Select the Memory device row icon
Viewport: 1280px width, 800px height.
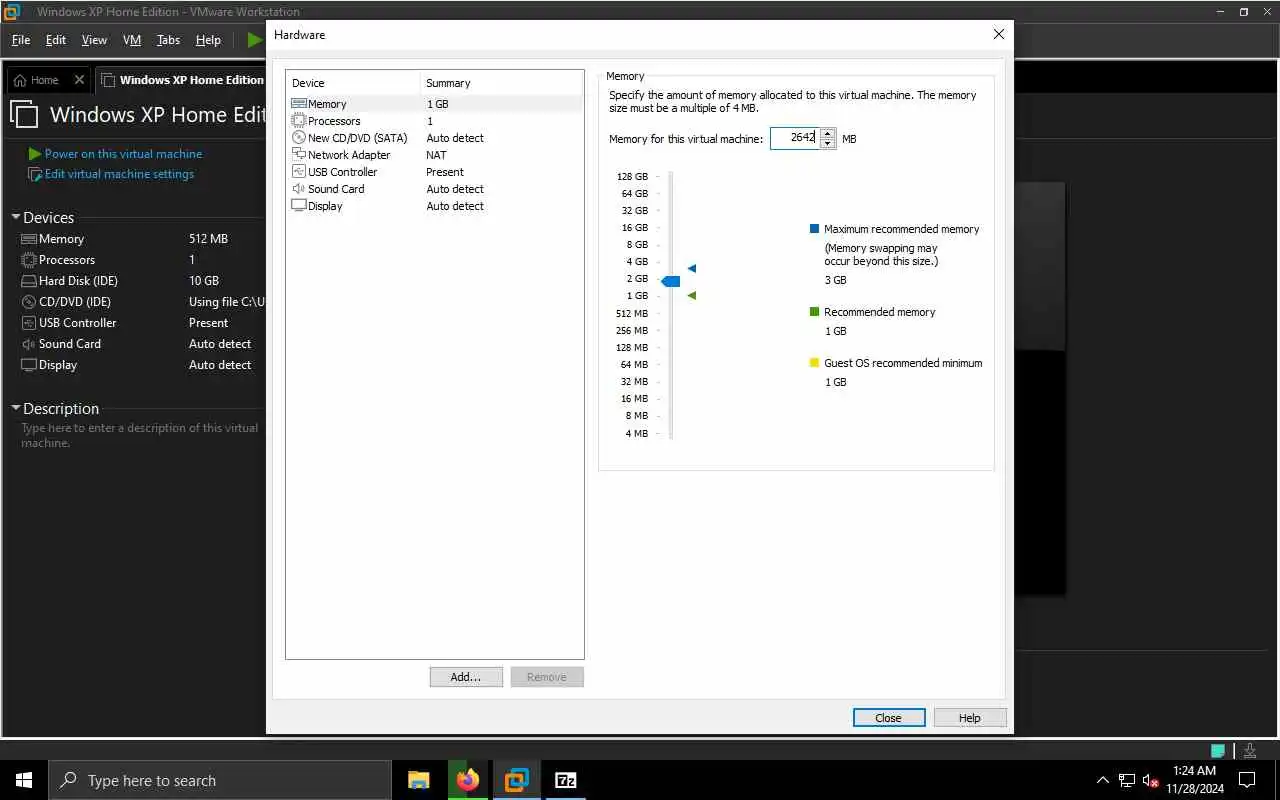coord(299,104)
